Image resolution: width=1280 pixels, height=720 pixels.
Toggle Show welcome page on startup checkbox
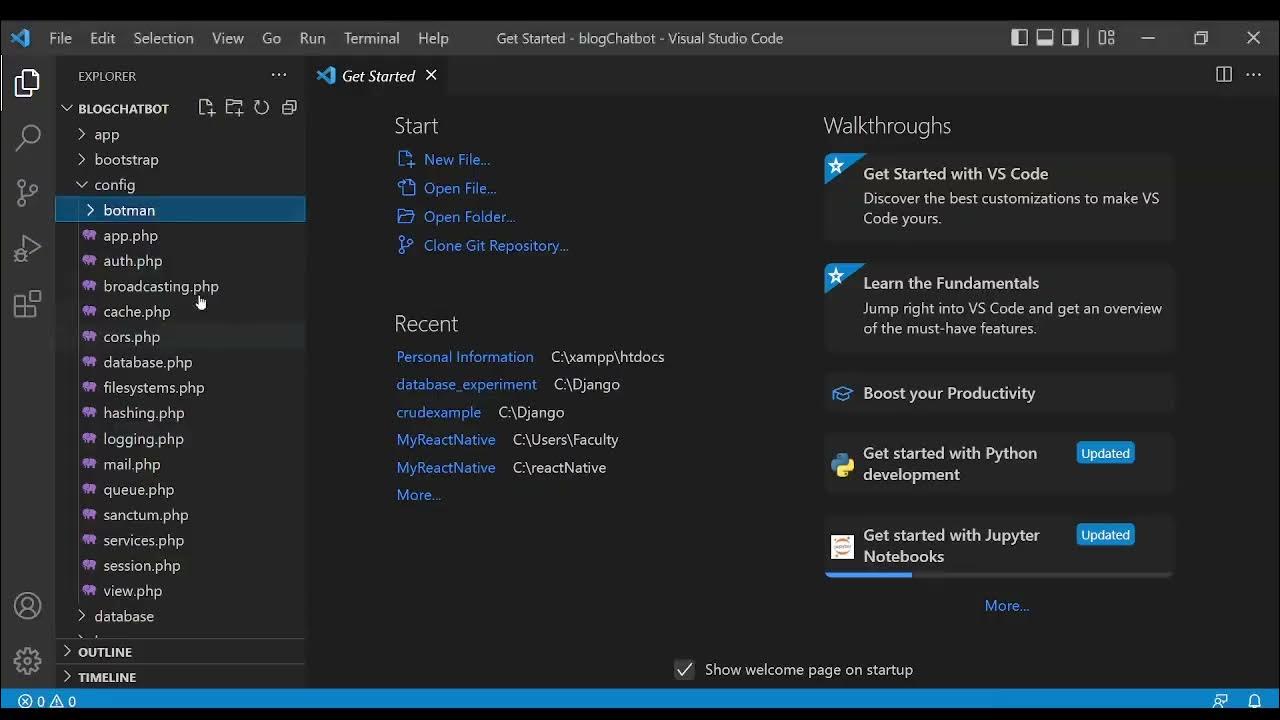pyautogui.click(x=684, y=670)
